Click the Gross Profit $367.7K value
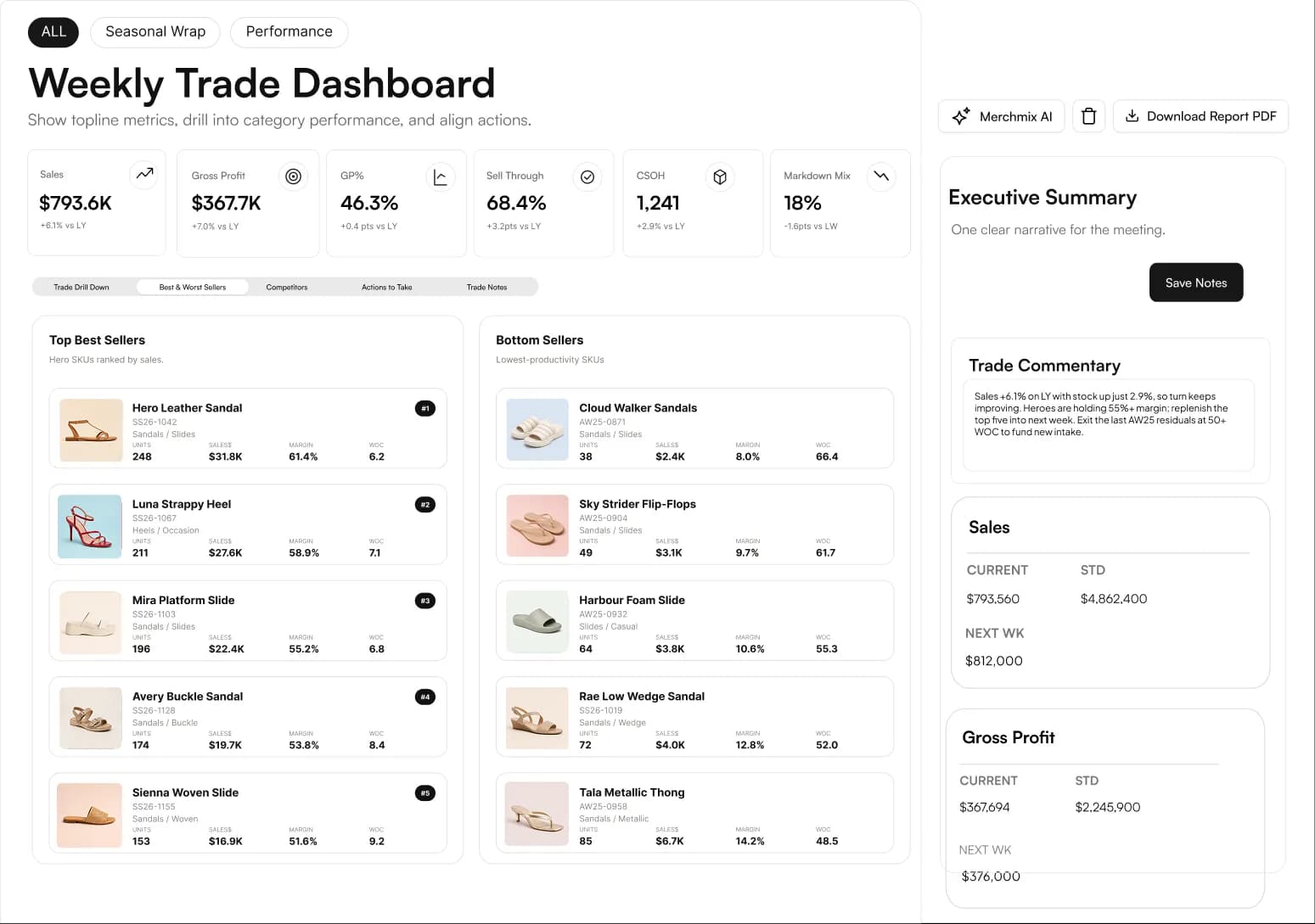This screenshot has height=924, width=1315. 226,204
